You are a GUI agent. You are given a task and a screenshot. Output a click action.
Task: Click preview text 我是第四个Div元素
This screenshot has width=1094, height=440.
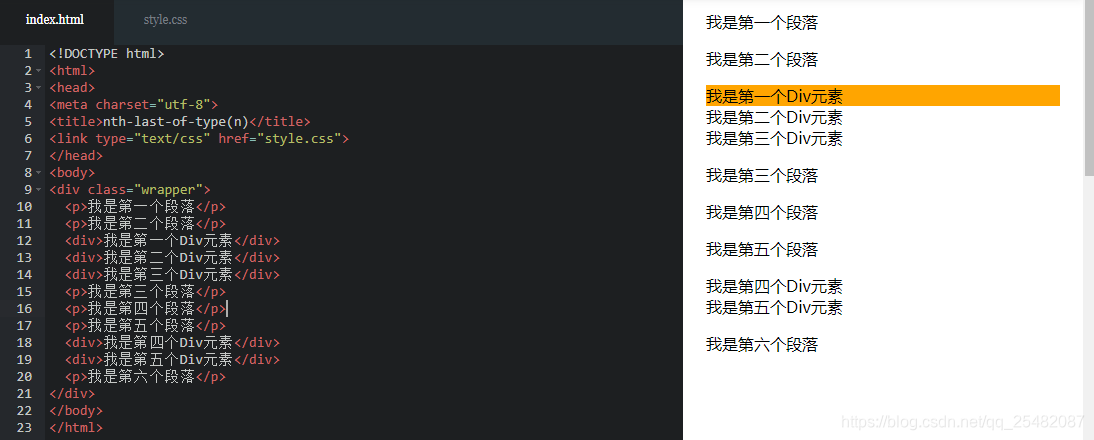click(x=774, y=287)
